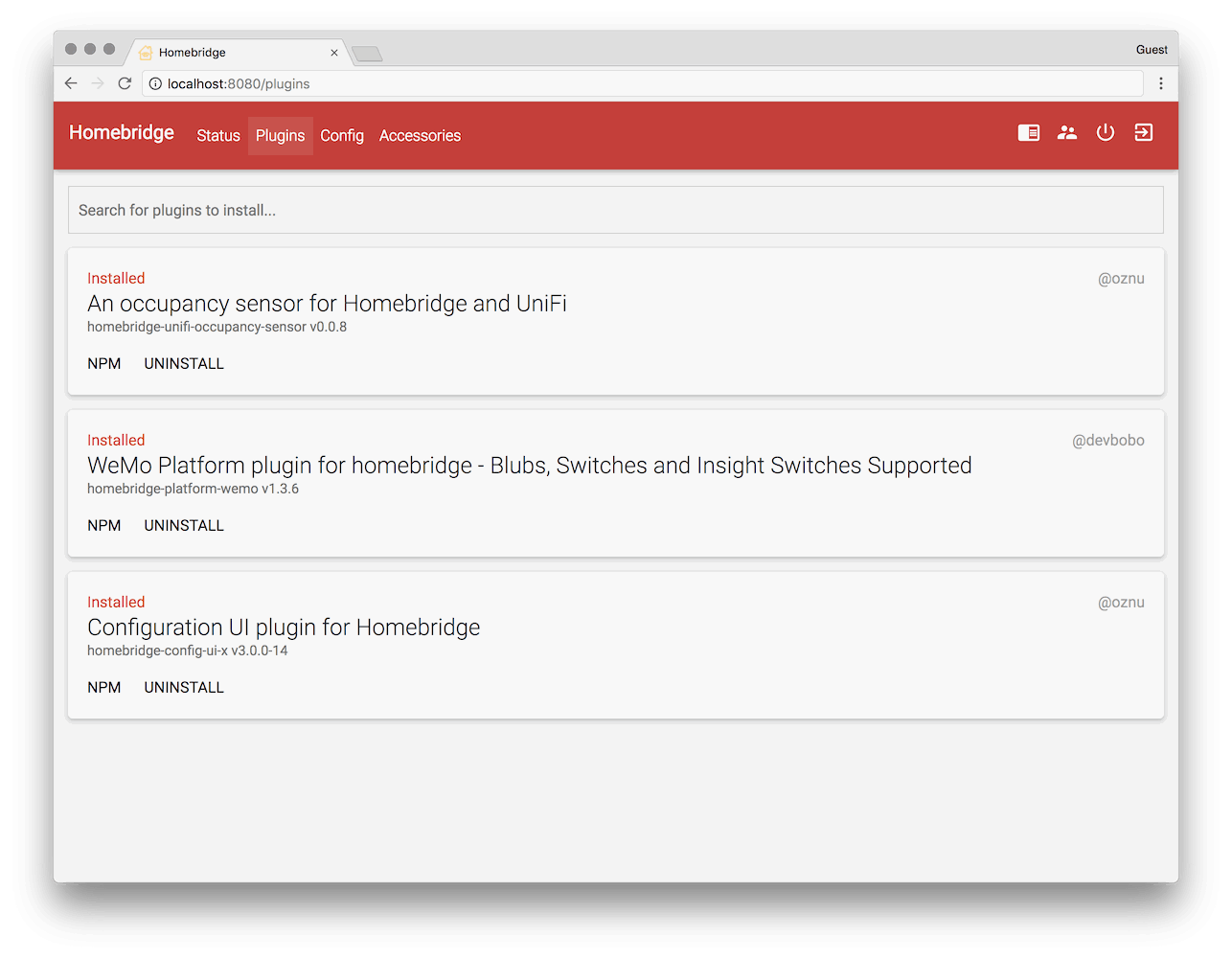1232x959 pixels.
Task: Switch to the Status tab
Action: (x=218, y=136)
